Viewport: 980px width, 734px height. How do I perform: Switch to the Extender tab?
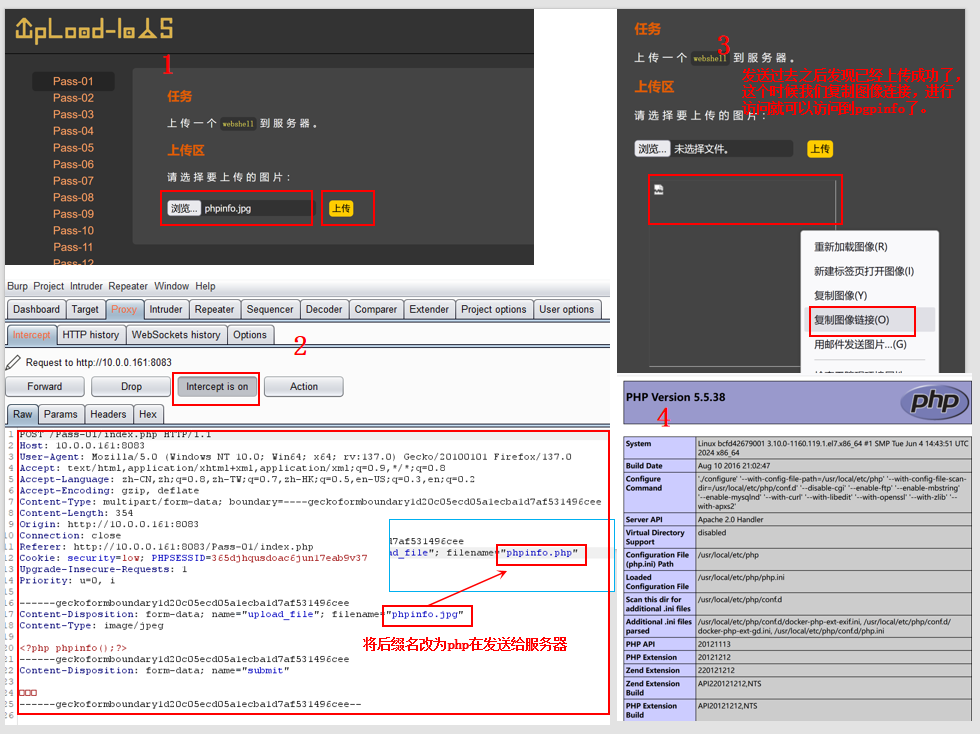click(429, 309)
